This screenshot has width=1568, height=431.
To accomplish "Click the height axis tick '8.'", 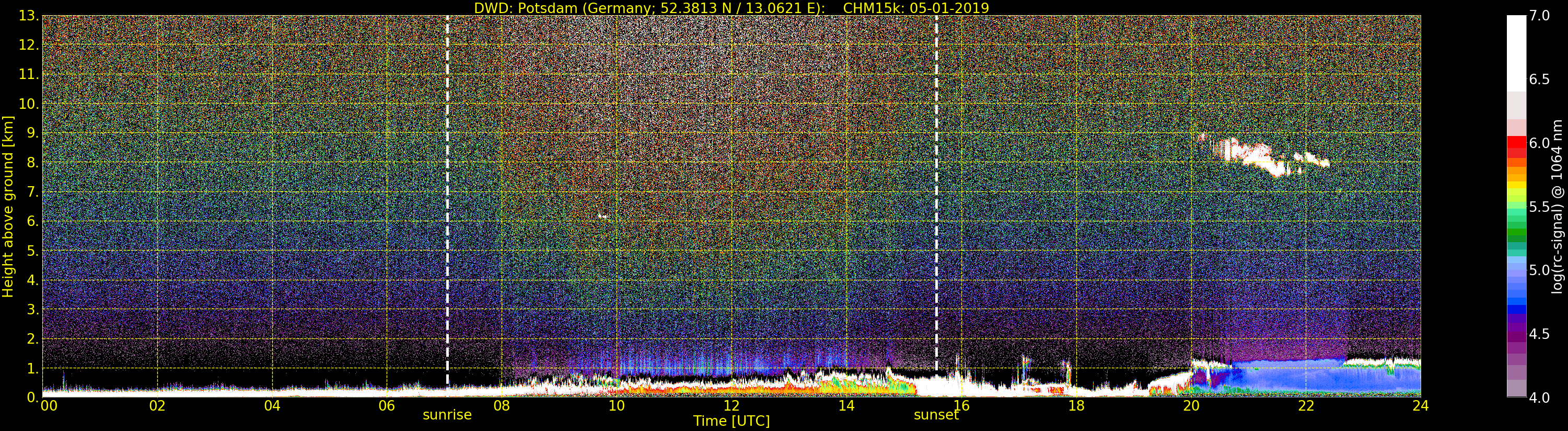I will point(32,163).
